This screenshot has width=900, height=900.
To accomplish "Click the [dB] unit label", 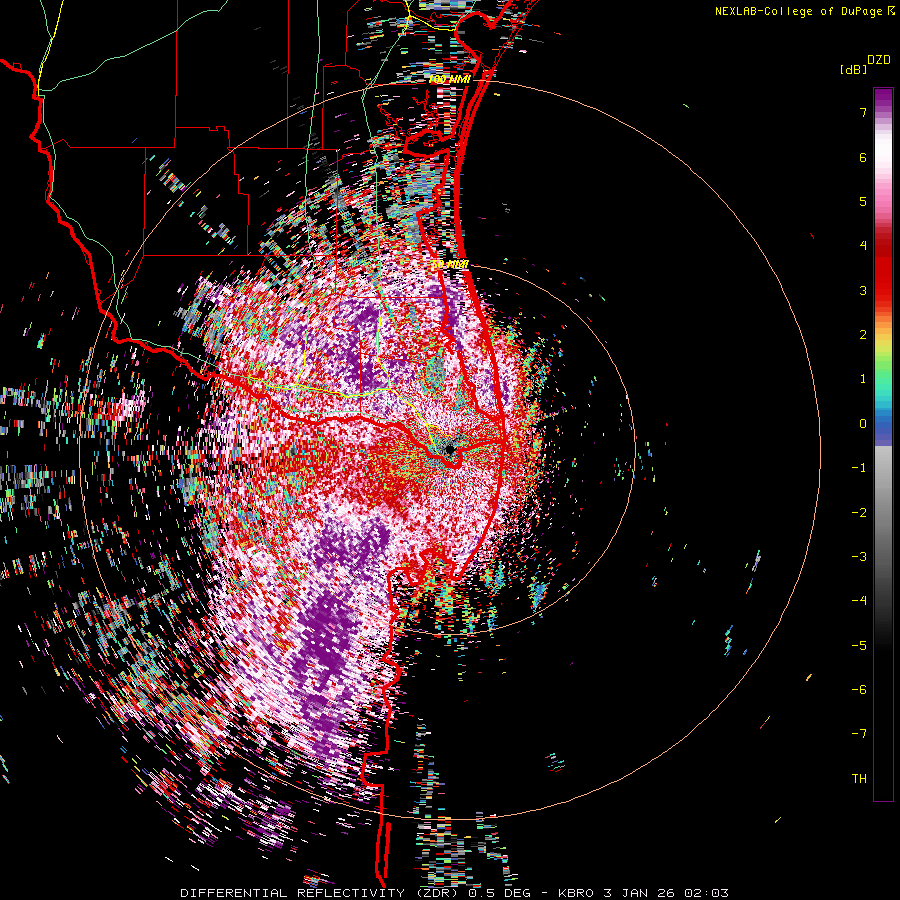I will [x=854, y=69].
